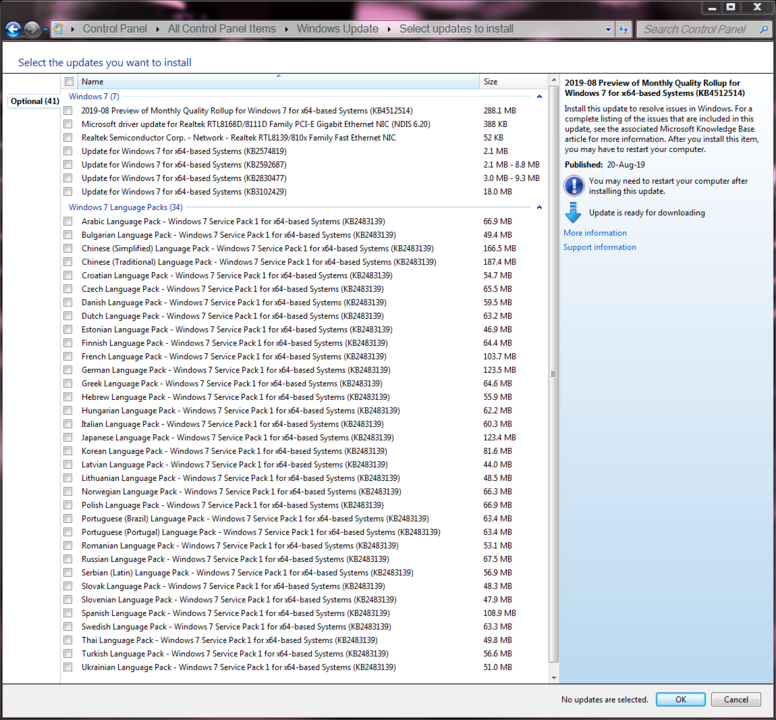This screenshot has height=720, width=776.
Task: Sort updates by the Size column header
Action: (513, 82)
